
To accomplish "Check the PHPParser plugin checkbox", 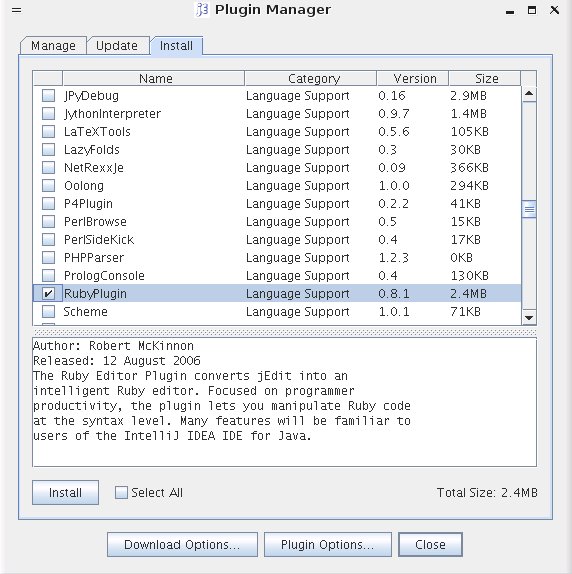I will [x=48, y=257].
